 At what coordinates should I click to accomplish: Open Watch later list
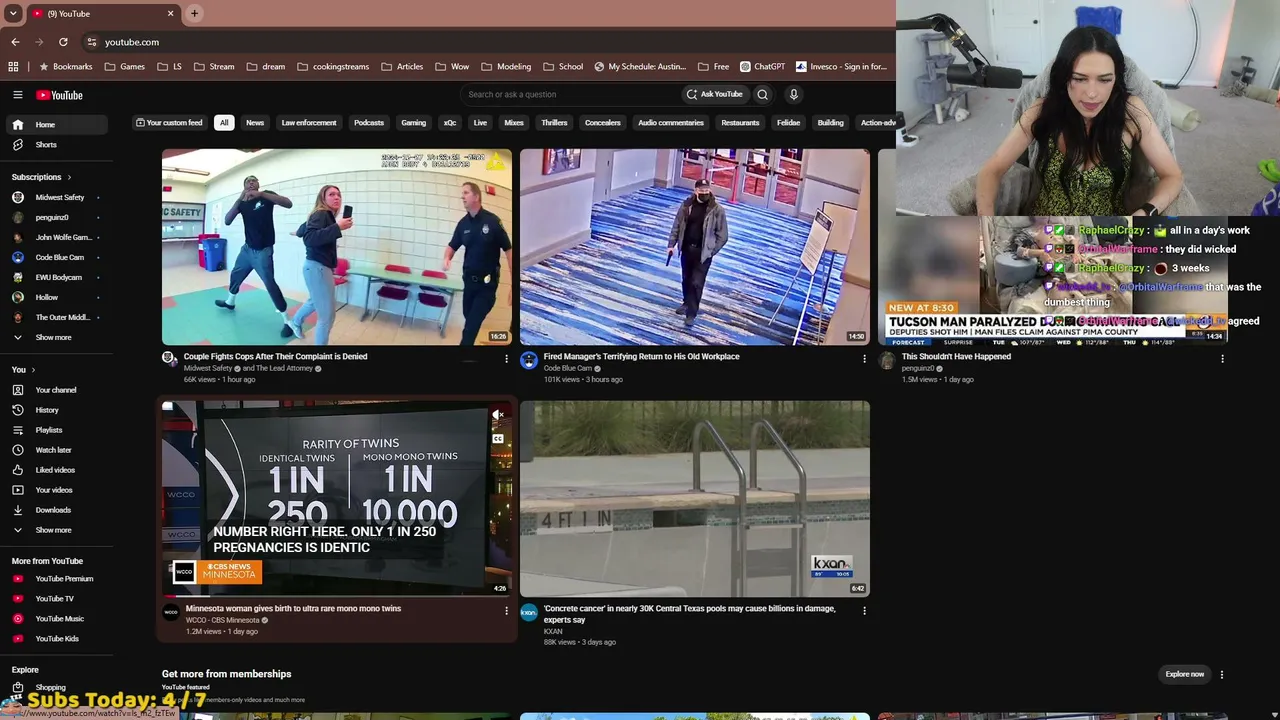point(55,450)
